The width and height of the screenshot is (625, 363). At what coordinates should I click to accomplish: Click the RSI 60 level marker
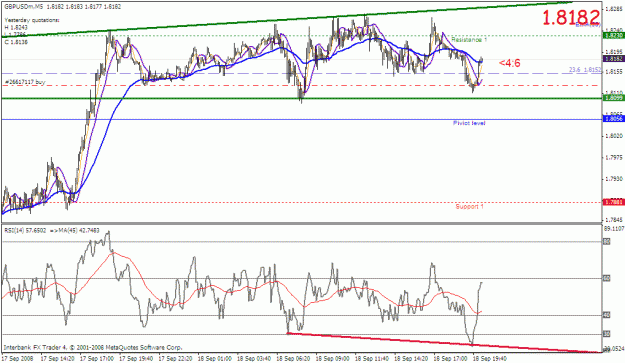coord(607,279)
